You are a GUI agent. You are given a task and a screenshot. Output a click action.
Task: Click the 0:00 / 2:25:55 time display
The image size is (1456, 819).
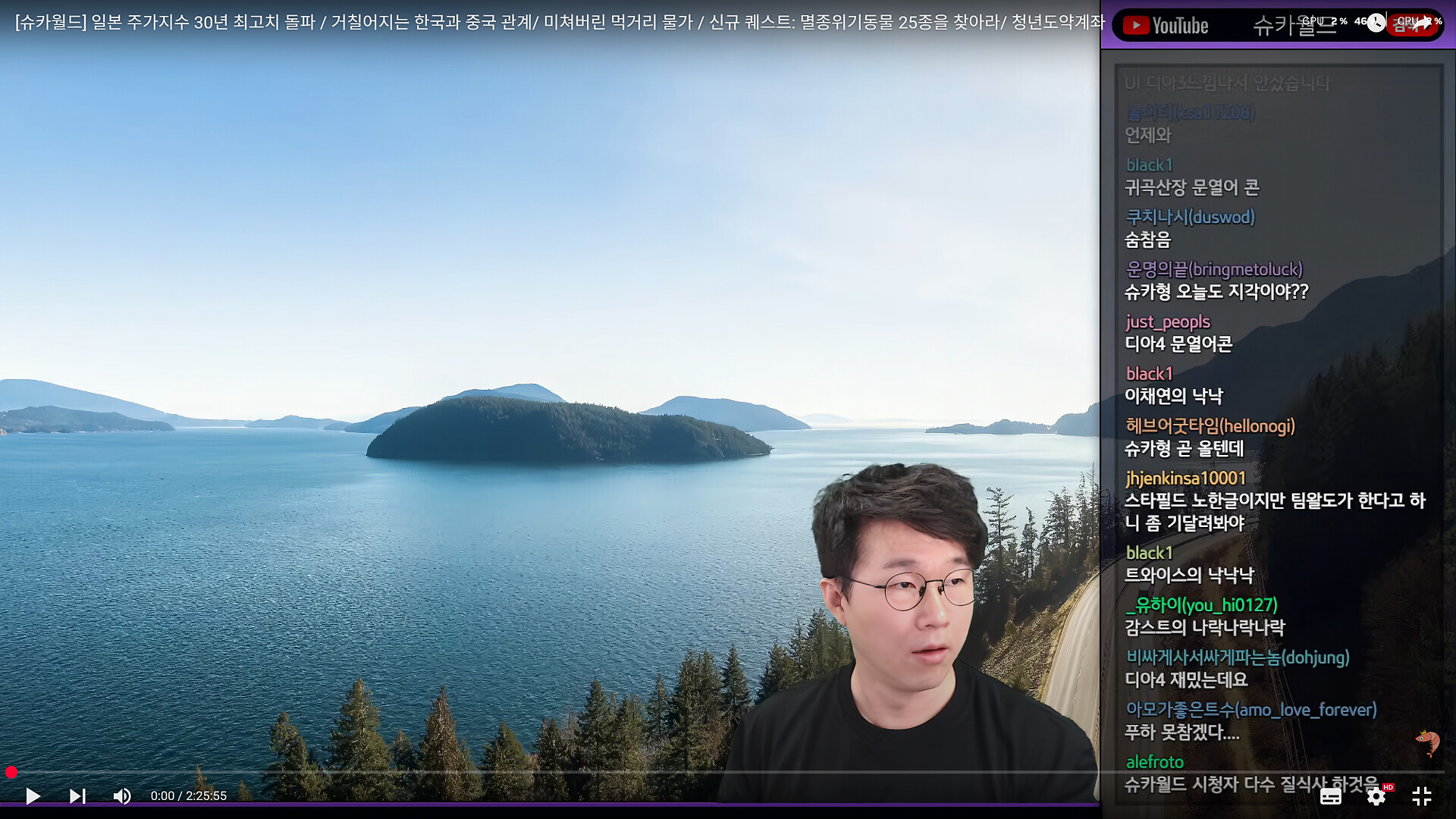188,795
